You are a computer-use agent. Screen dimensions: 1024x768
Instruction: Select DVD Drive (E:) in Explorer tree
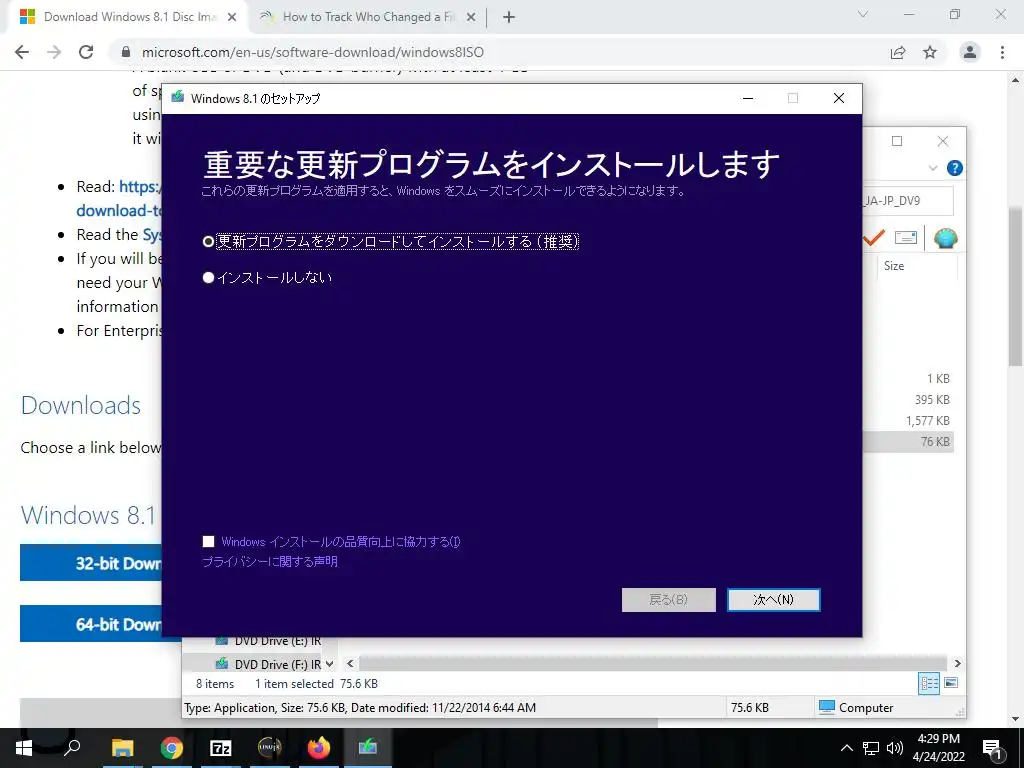coord(269,641)
